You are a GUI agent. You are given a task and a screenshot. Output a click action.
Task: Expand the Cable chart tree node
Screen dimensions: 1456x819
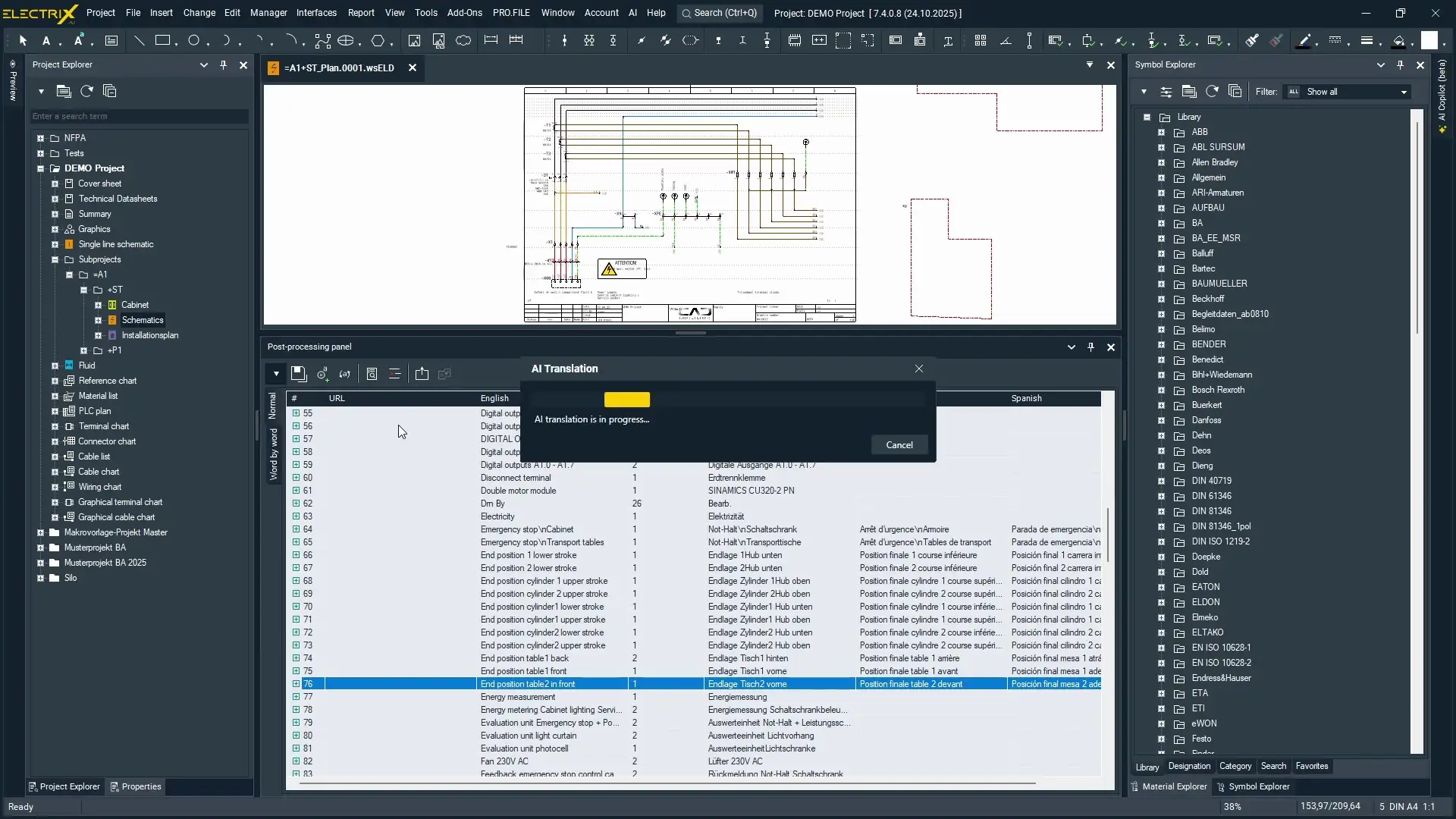click(x=55, y=472)
